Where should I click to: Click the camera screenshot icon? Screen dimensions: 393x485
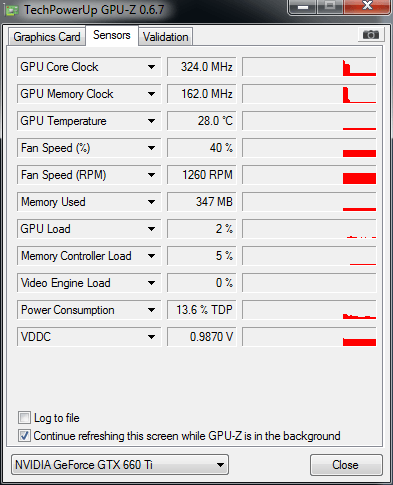pos(371,35)
